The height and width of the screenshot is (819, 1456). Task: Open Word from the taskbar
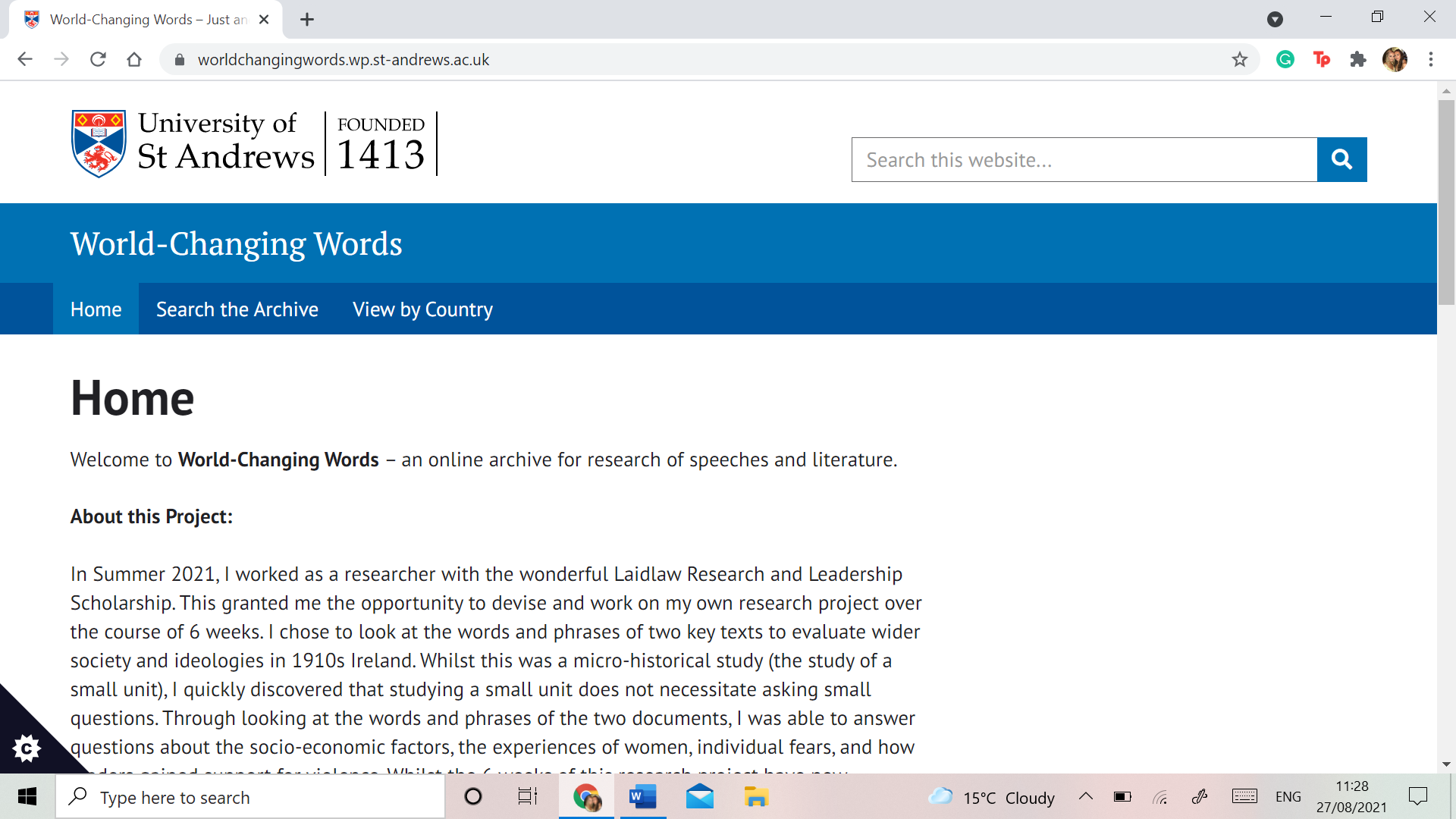642,797
